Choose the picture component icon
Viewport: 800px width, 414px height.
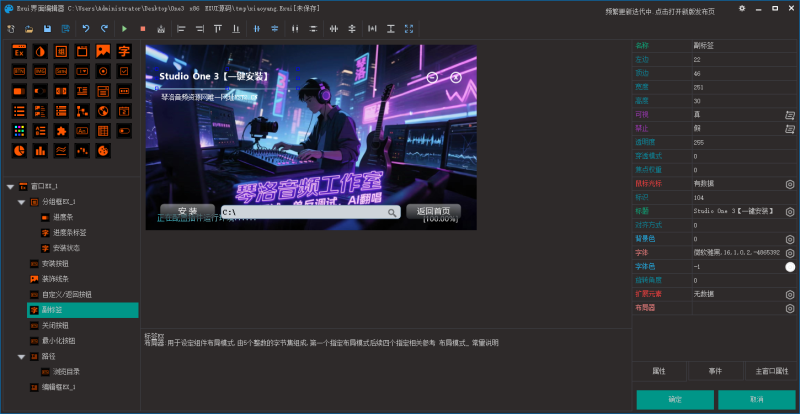point(103,52)
